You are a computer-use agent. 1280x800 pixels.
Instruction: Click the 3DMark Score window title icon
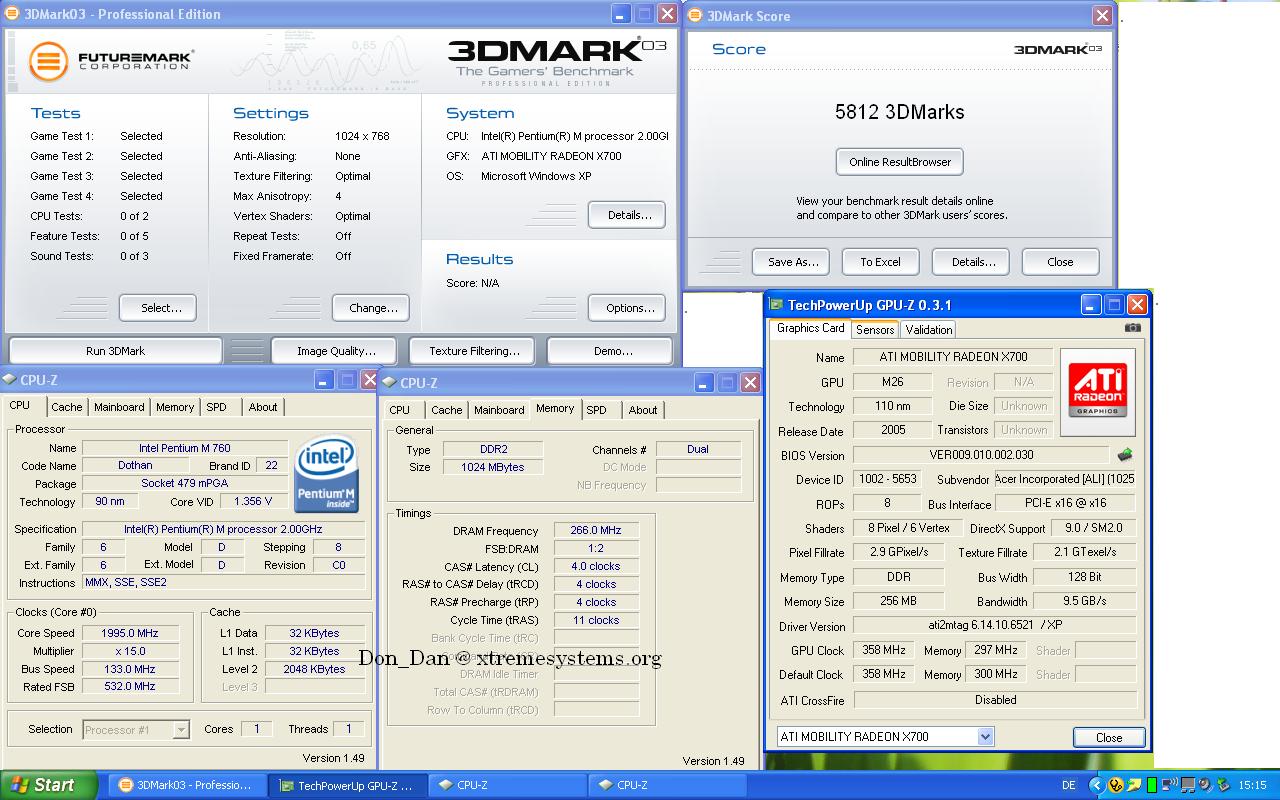[x=695, y=16]
